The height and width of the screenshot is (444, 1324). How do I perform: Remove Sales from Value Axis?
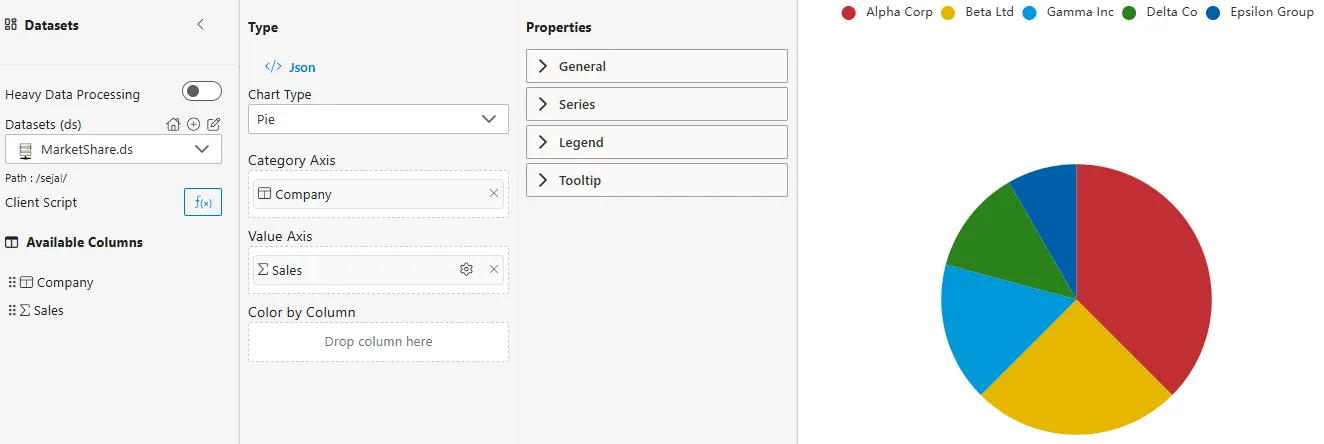tap(494, 270)
